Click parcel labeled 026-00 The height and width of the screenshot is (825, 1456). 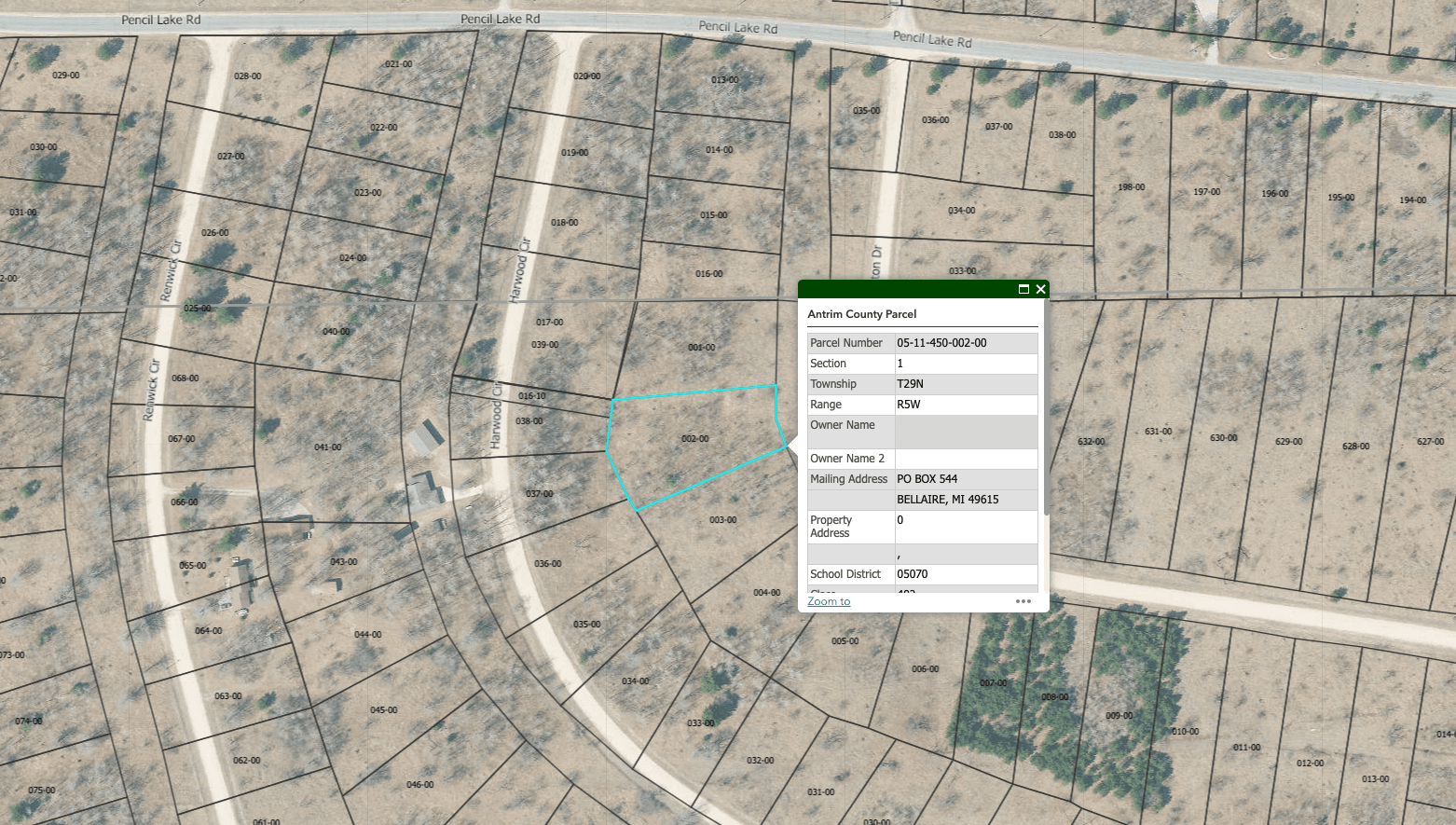(x=214, y=233)
